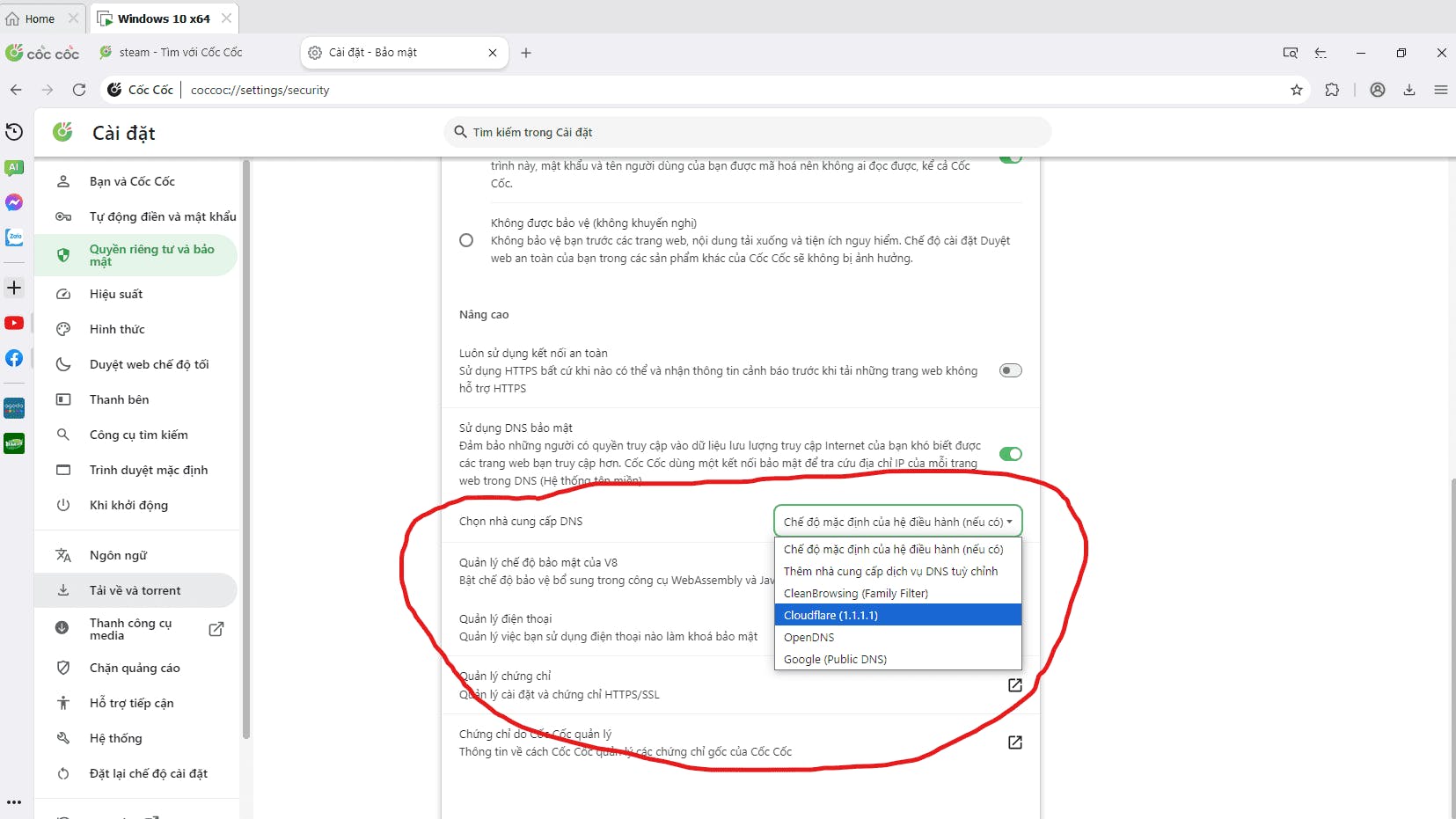
Task: Open Chặn quảng cáo settings
Action: click(136, 668)
